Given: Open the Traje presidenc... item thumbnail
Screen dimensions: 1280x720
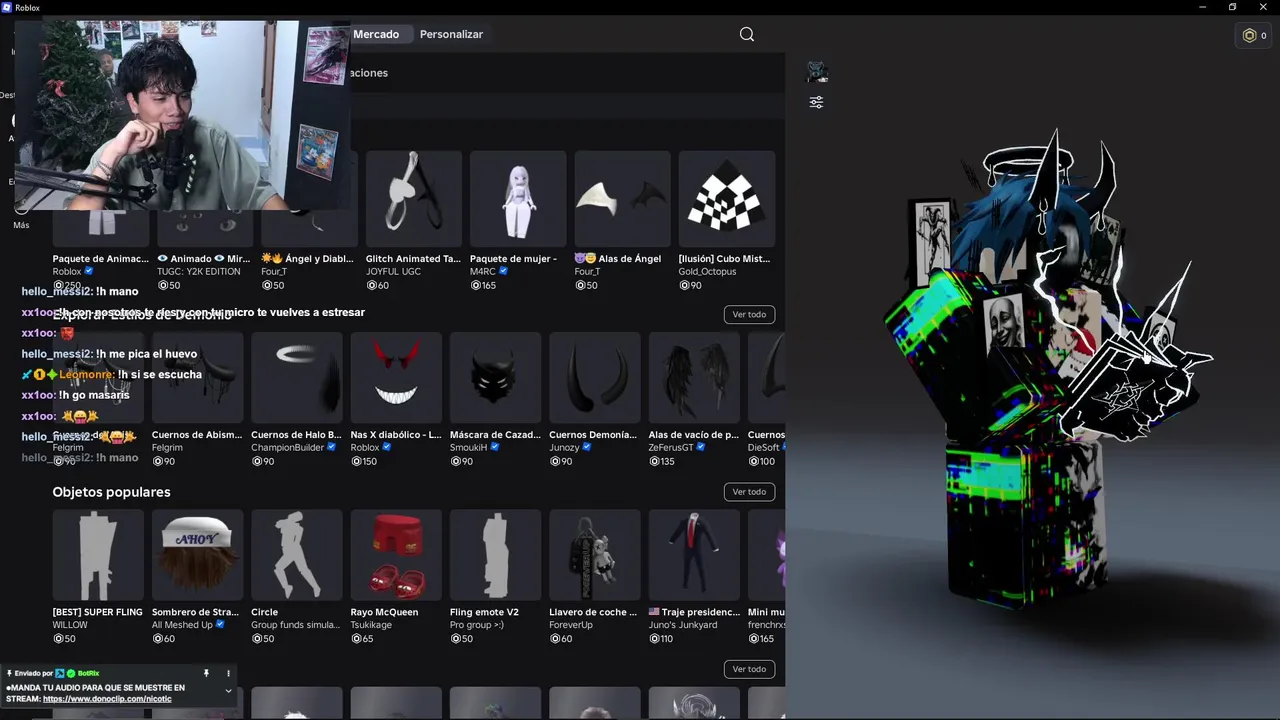Looking at the screenshot, I should coord(694,555).
